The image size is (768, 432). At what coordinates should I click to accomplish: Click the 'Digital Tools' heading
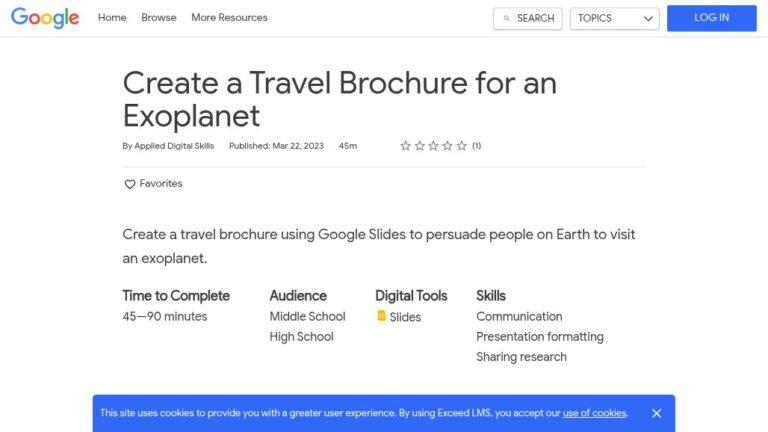click(411, 296)
